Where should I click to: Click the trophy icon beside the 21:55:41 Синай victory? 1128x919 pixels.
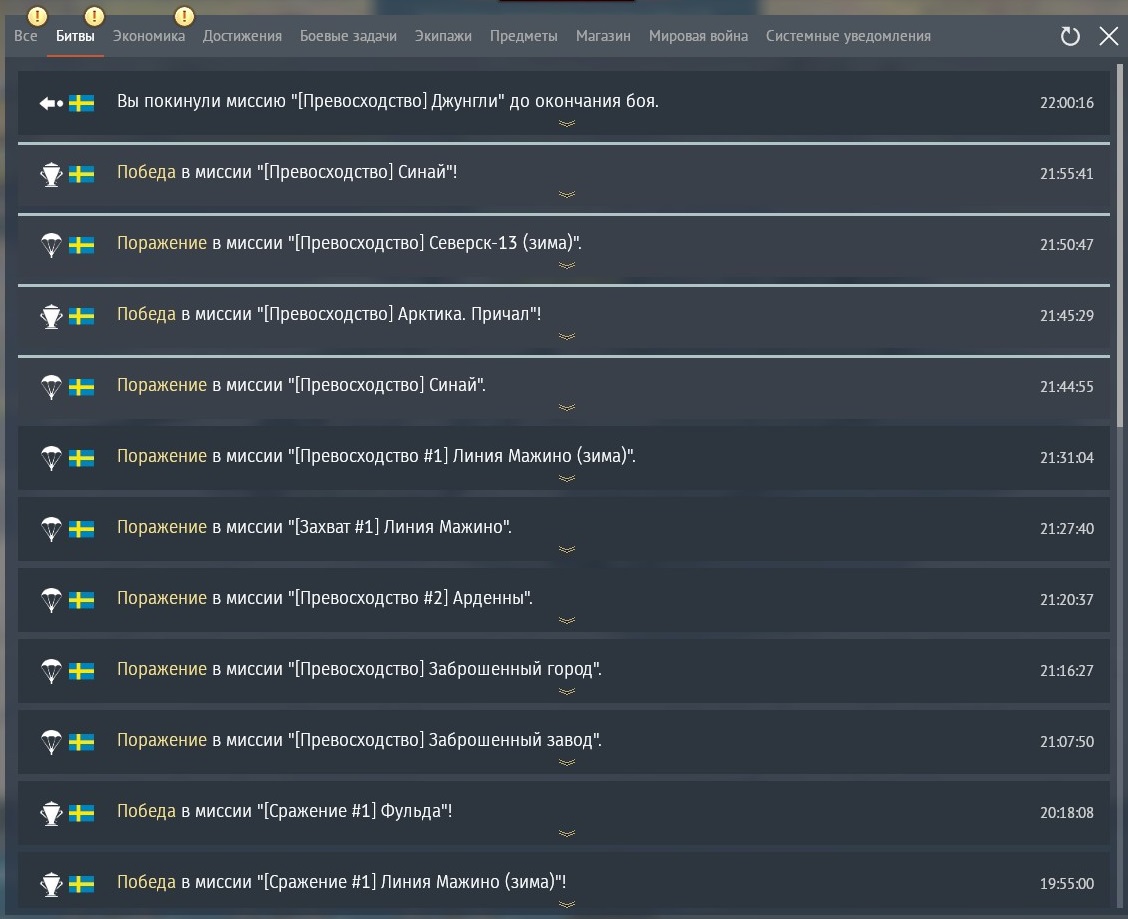[x=50, y=174]
